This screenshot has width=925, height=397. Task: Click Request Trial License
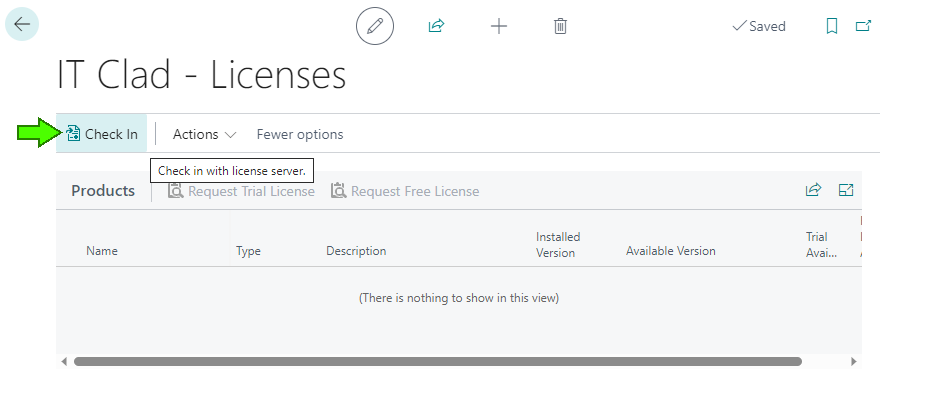pyautogui.click(x=241, y=191)
